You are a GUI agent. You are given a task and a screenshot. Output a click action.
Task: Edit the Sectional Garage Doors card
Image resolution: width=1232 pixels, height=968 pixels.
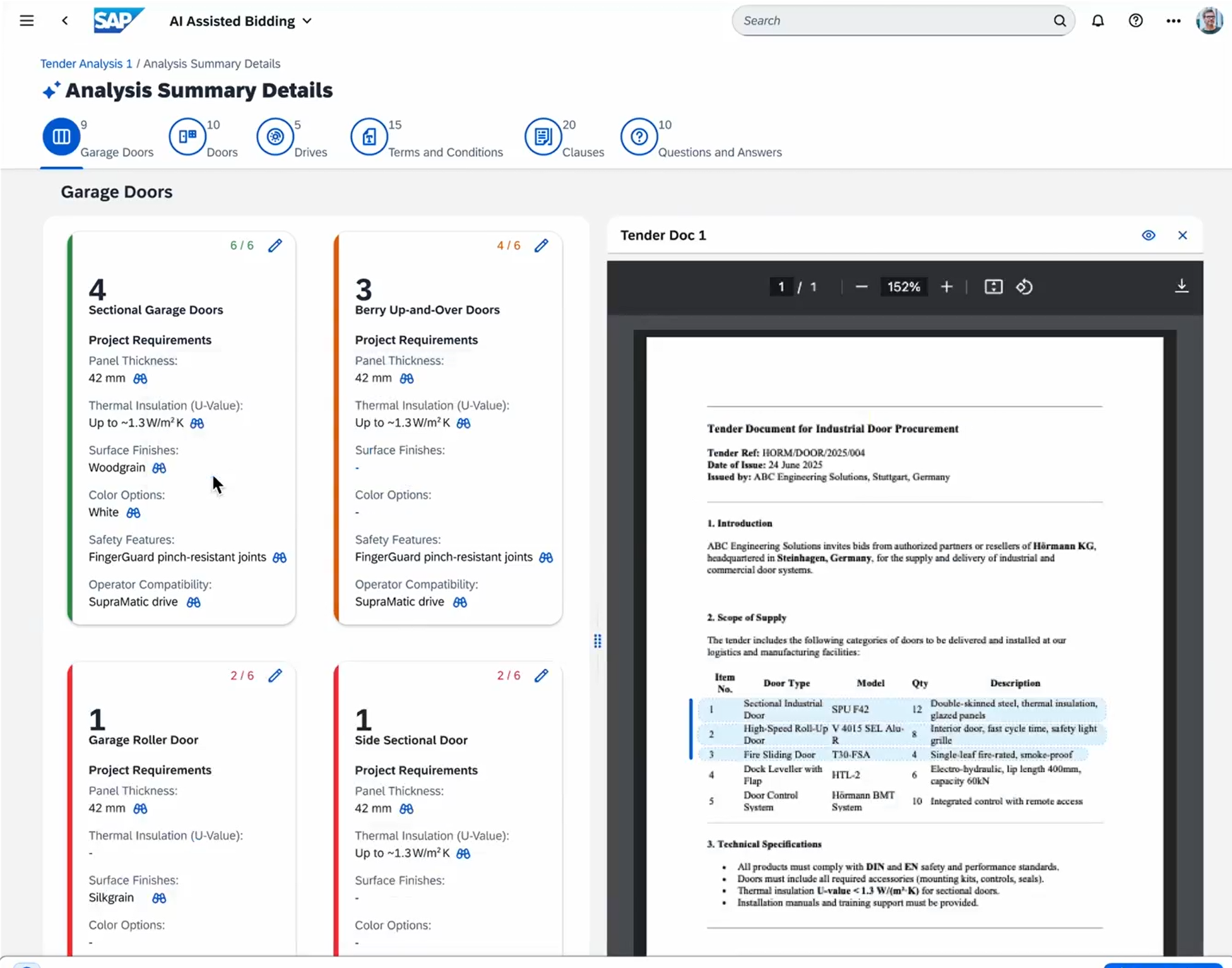click(275, 246)
